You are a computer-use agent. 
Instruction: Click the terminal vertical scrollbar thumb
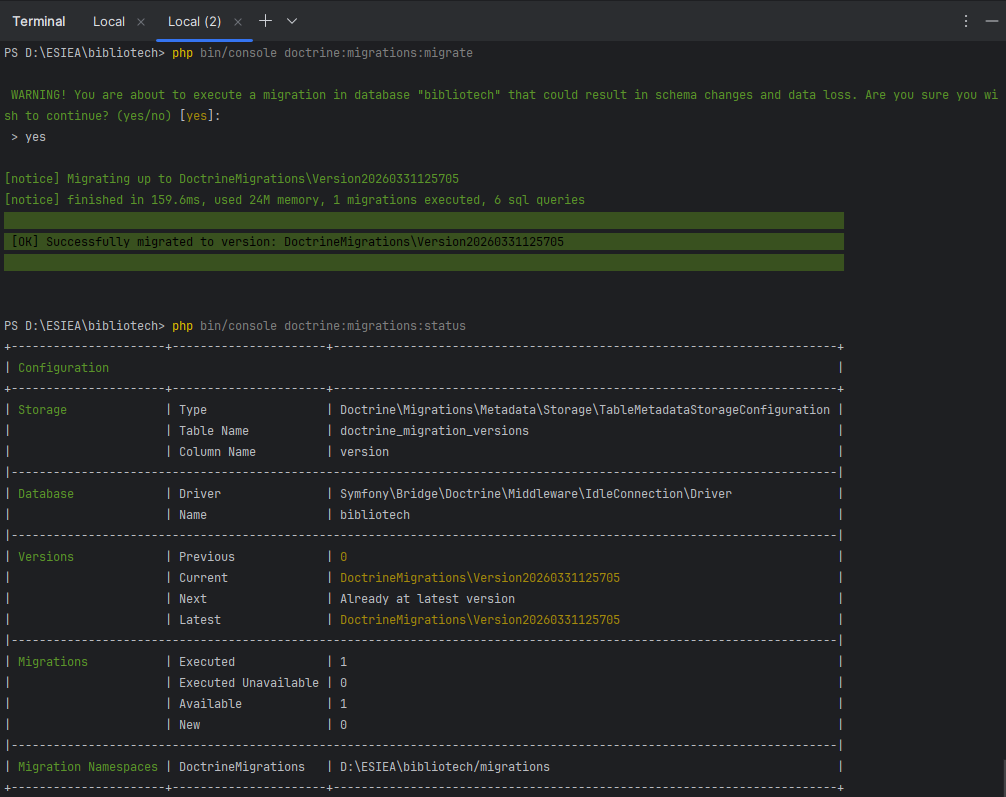(1002, 776)
